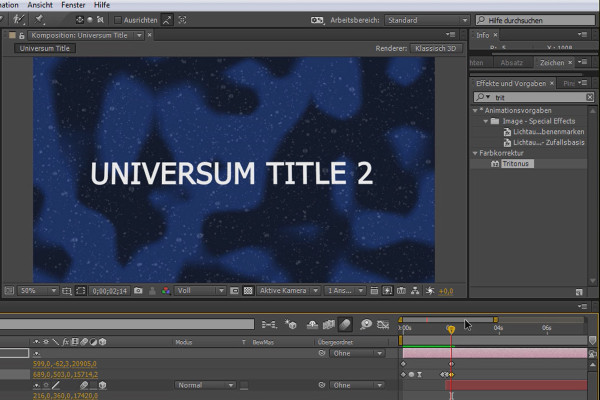
Task: Switch to the Absatz tab
Action: 512,63
